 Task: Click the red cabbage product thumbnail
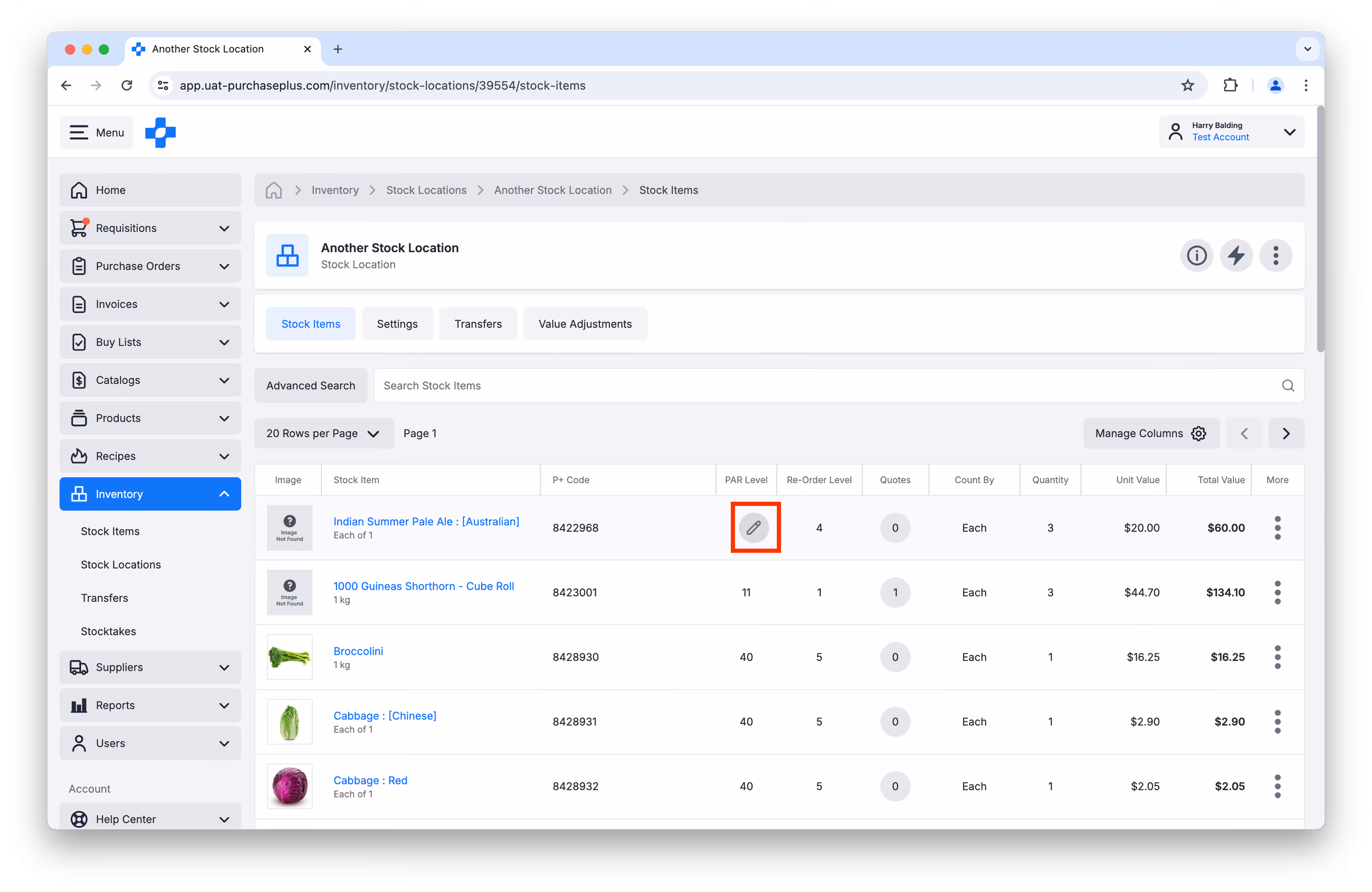point(289,786)
